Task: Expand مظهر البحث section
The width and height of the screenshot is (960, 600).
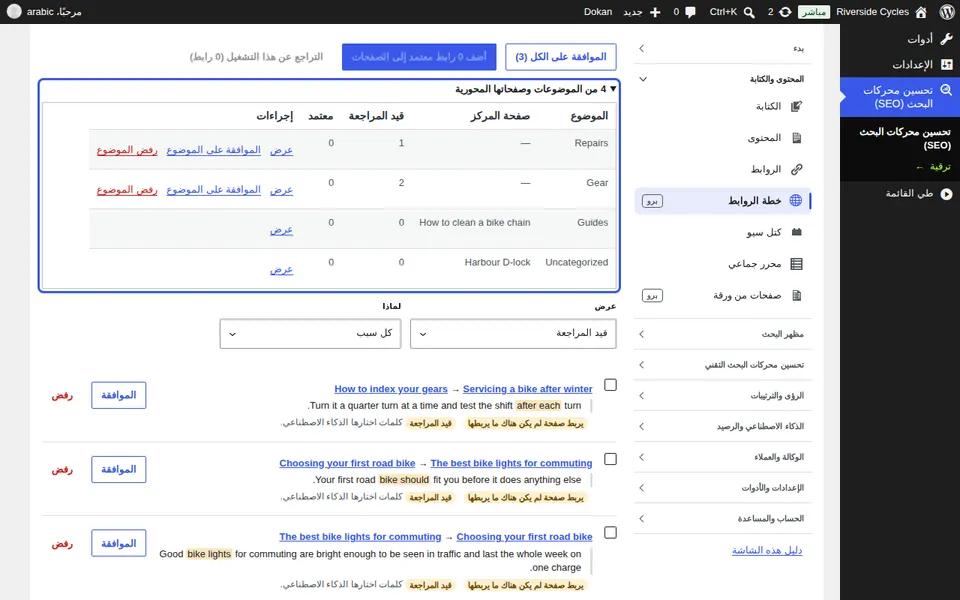Action: click(723, 334)
